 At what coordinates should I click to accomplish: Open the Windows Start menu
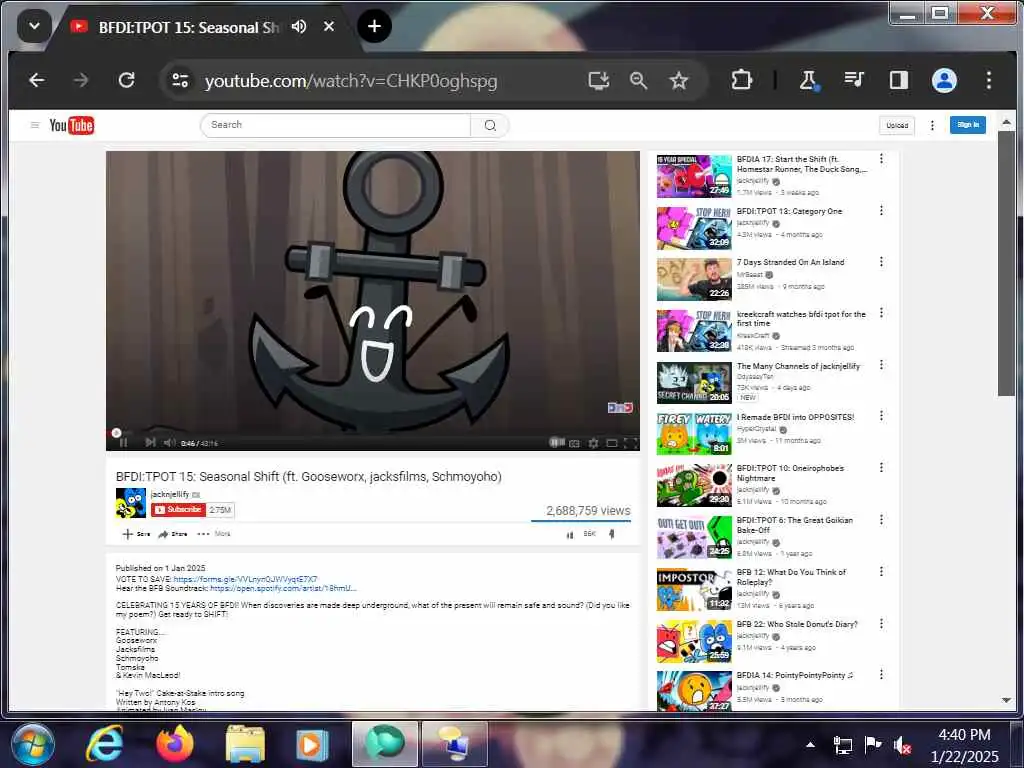pos(32,744)
